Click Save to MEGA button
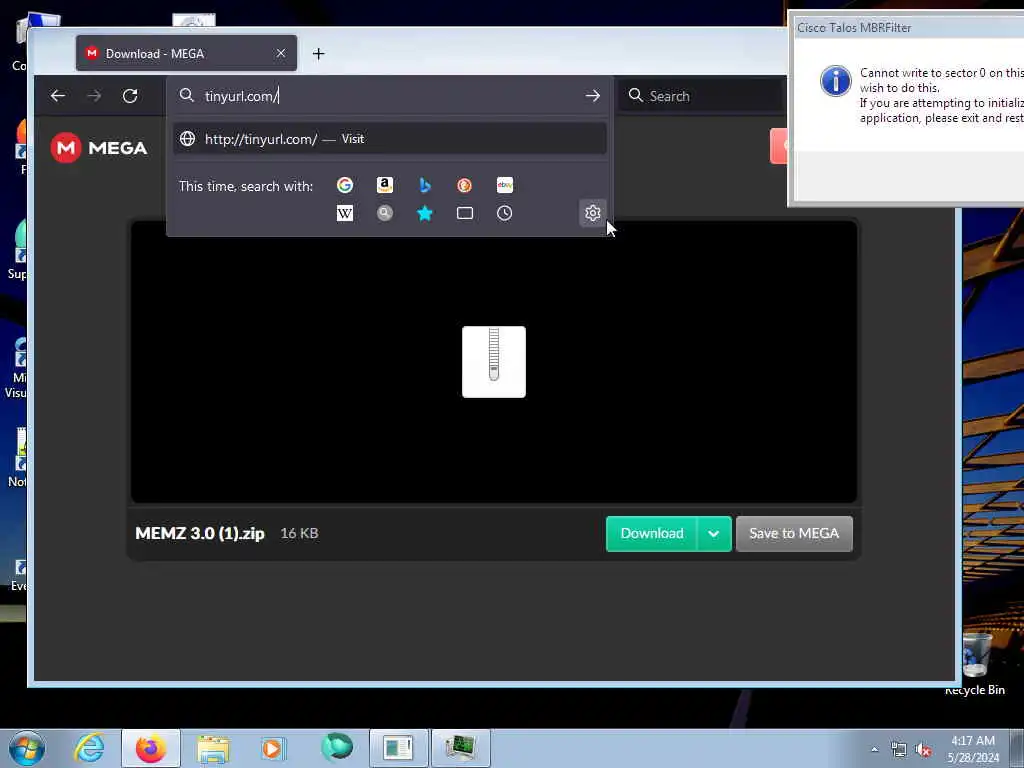This screenshot has width=1024, height=768. point(794,534)
